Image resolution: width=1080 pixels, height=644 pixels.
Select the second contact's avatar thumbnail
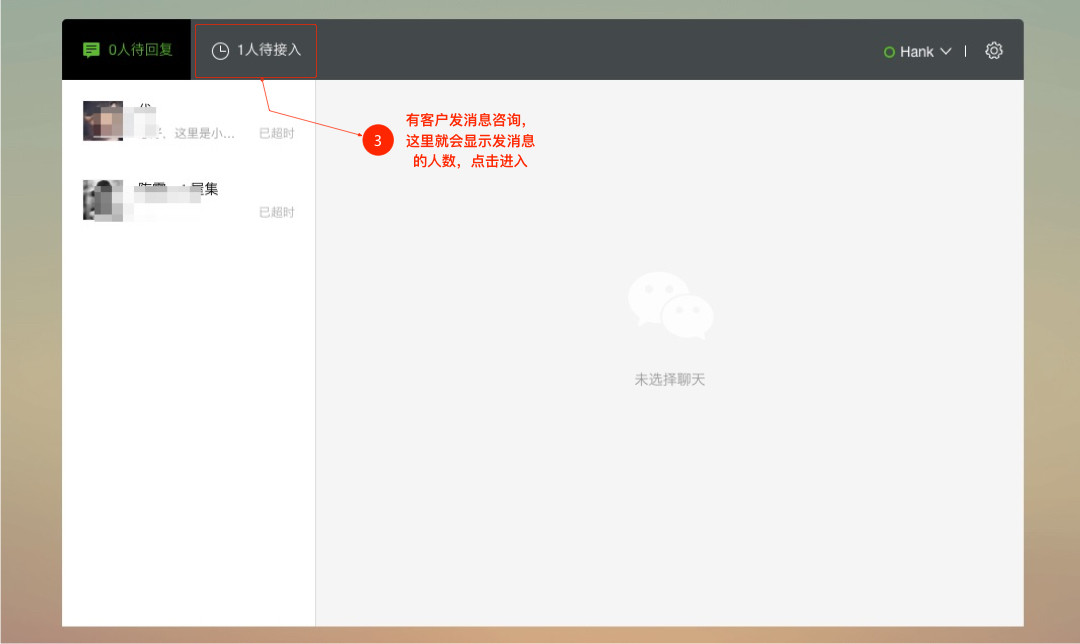[103, 200]
